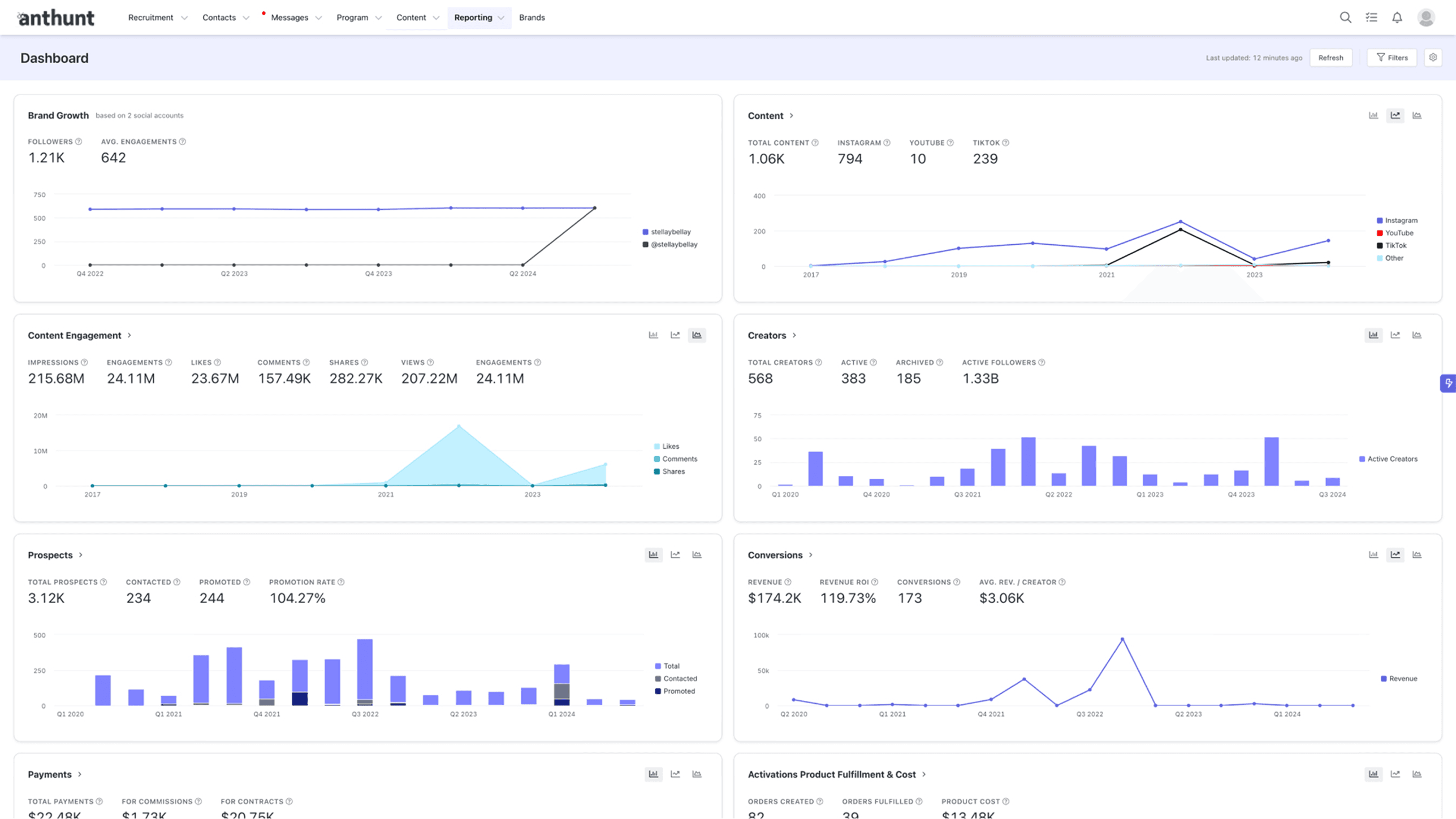The width and height of the screenshot is (1456, 819).
Task: Show info tooltip for Followers metric
Action: (x=79, y=142)
